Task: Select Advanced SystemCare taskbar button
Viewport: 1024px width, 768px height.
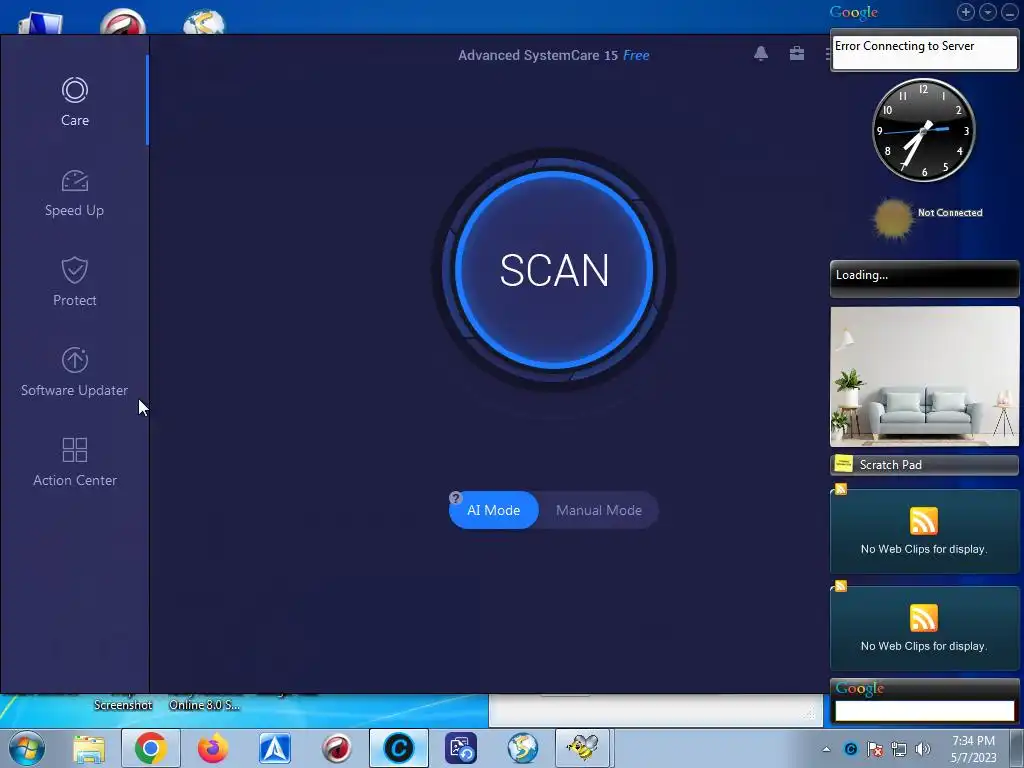Action: [x=399, y=748]
